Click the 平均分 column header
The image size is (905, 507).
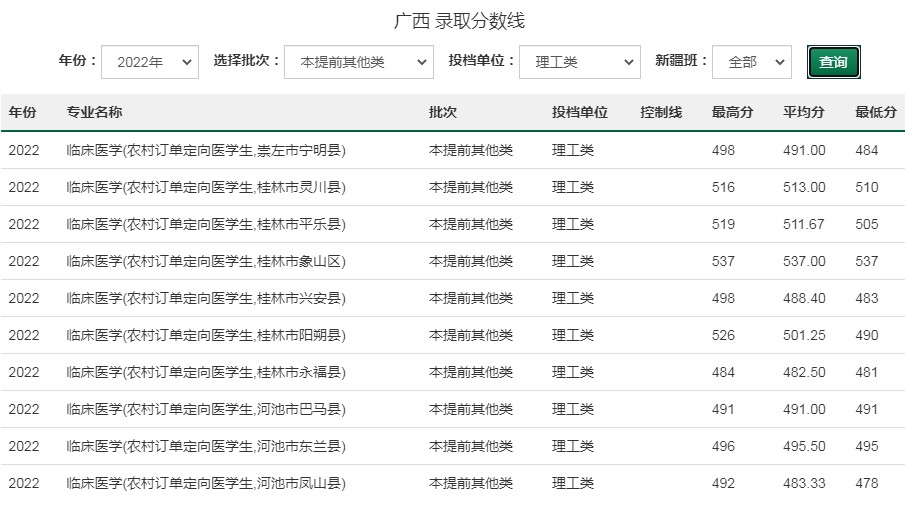point(803,112)
